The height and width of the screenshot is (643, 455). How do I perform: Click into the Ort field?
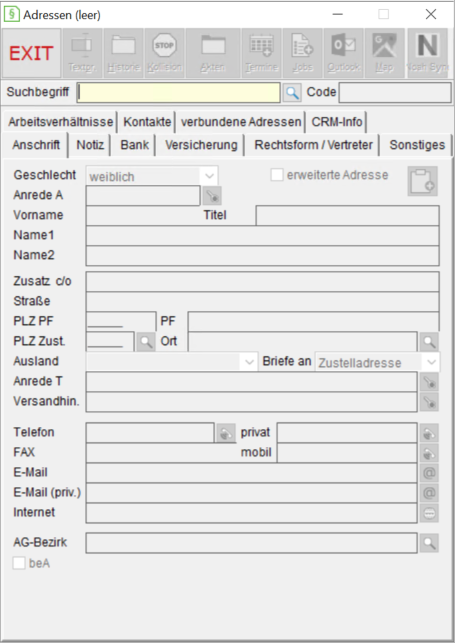[x=303, y=341]
